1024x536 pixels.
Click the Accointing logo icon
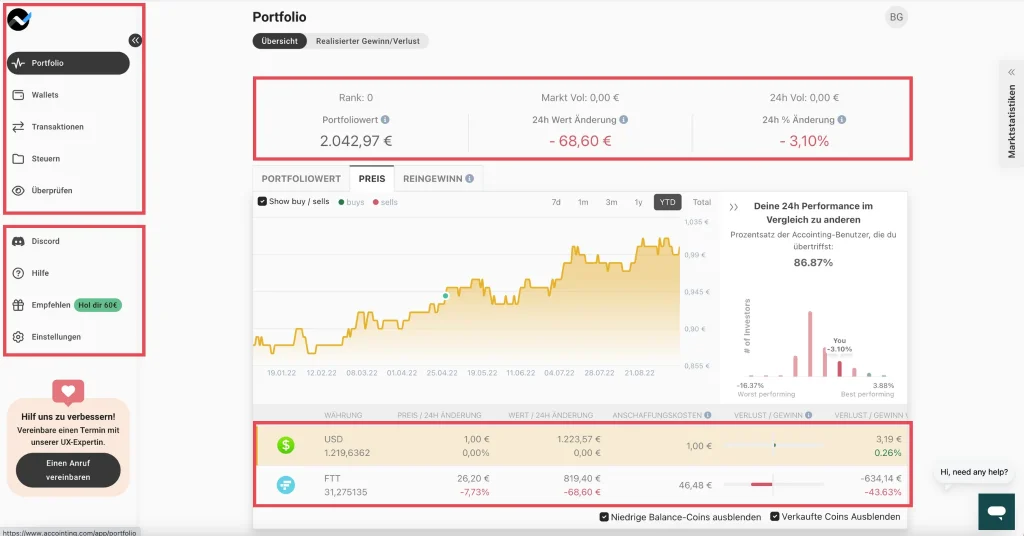[20, 19]
